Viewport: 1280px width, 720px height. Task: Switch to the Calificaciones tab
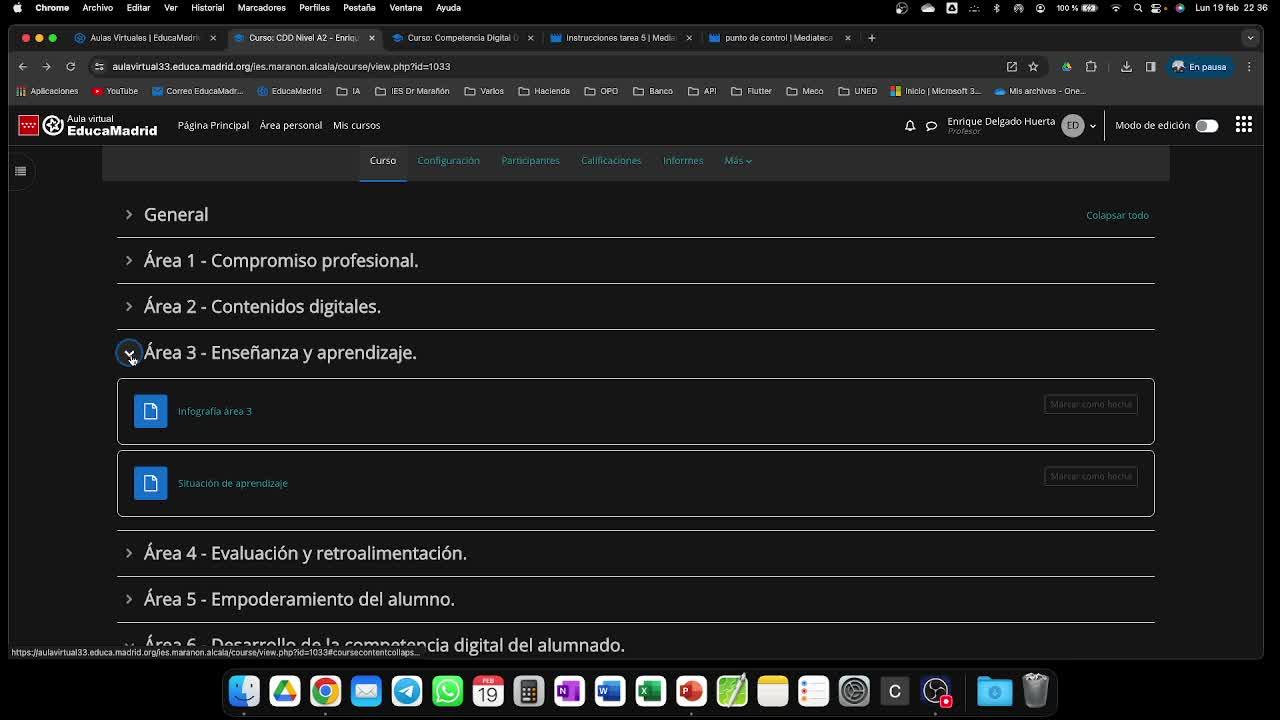[x=611, y=161]
